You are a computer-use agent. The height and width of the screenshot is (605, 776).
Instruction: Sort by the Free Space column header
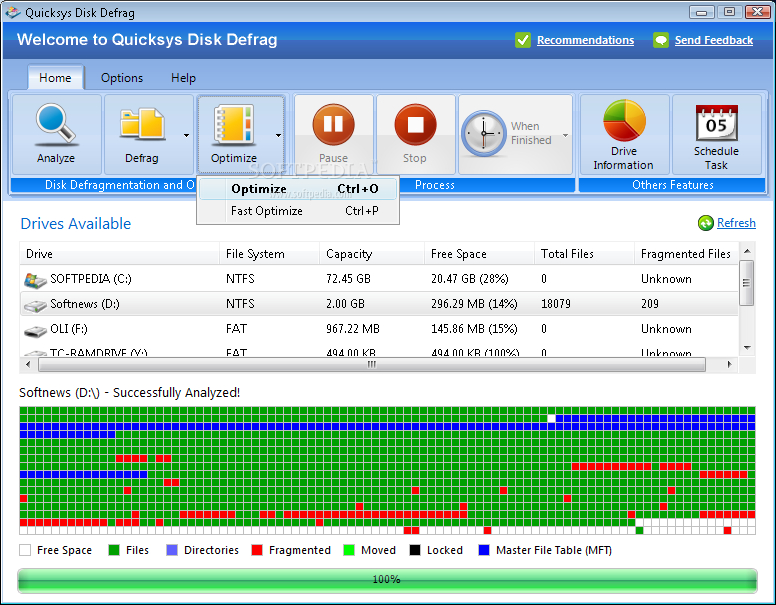tap(480, 253)
